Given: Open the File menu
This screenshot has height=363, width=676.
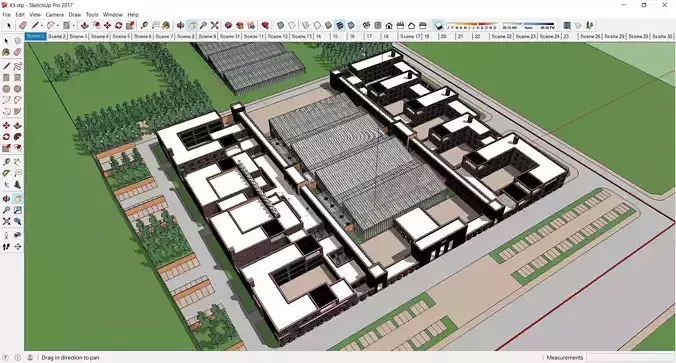Looking at the screenshot, I should click(x=6, y=15).
